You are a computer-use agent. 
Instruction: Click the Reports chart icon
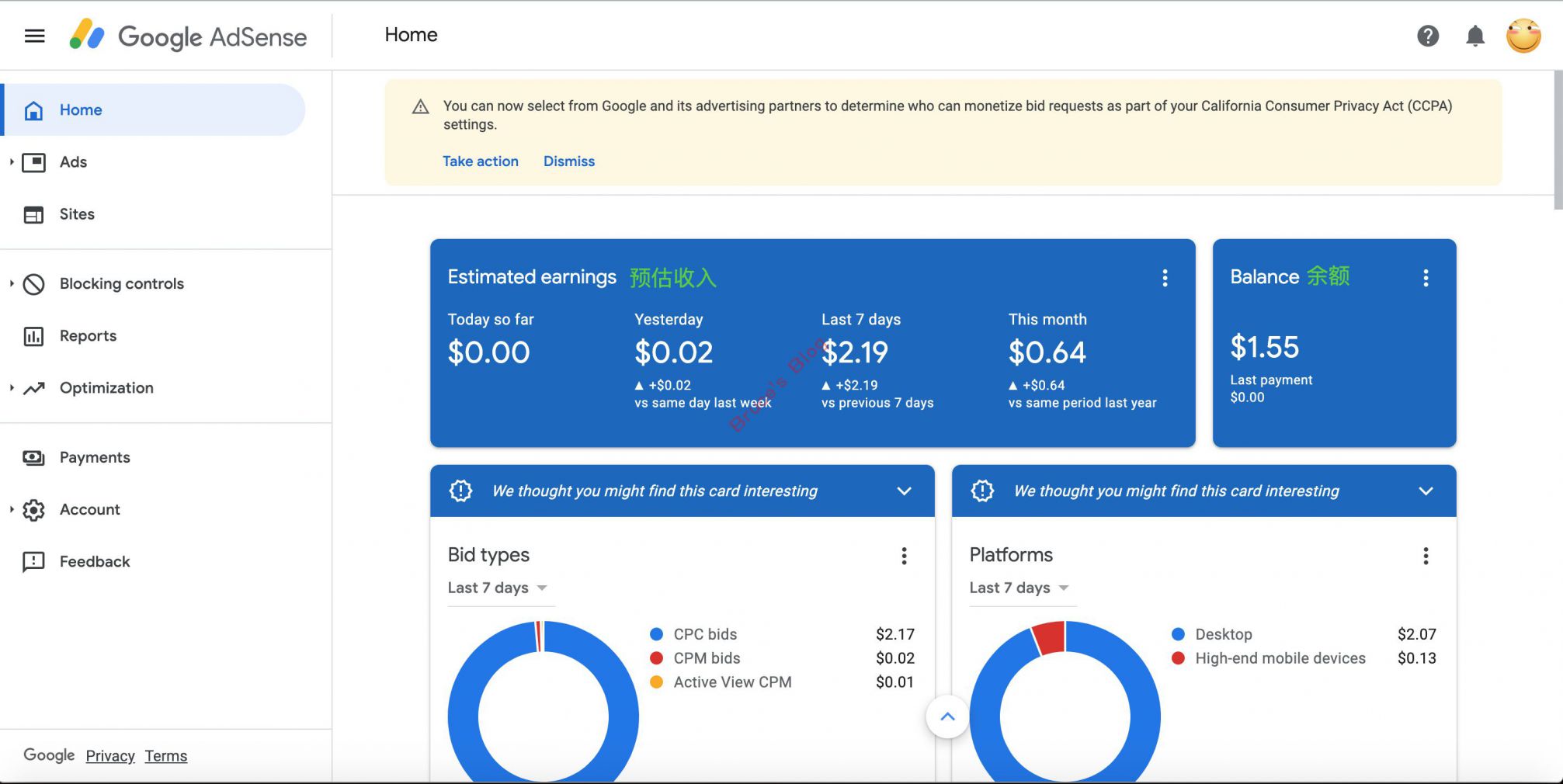point(33,336)
